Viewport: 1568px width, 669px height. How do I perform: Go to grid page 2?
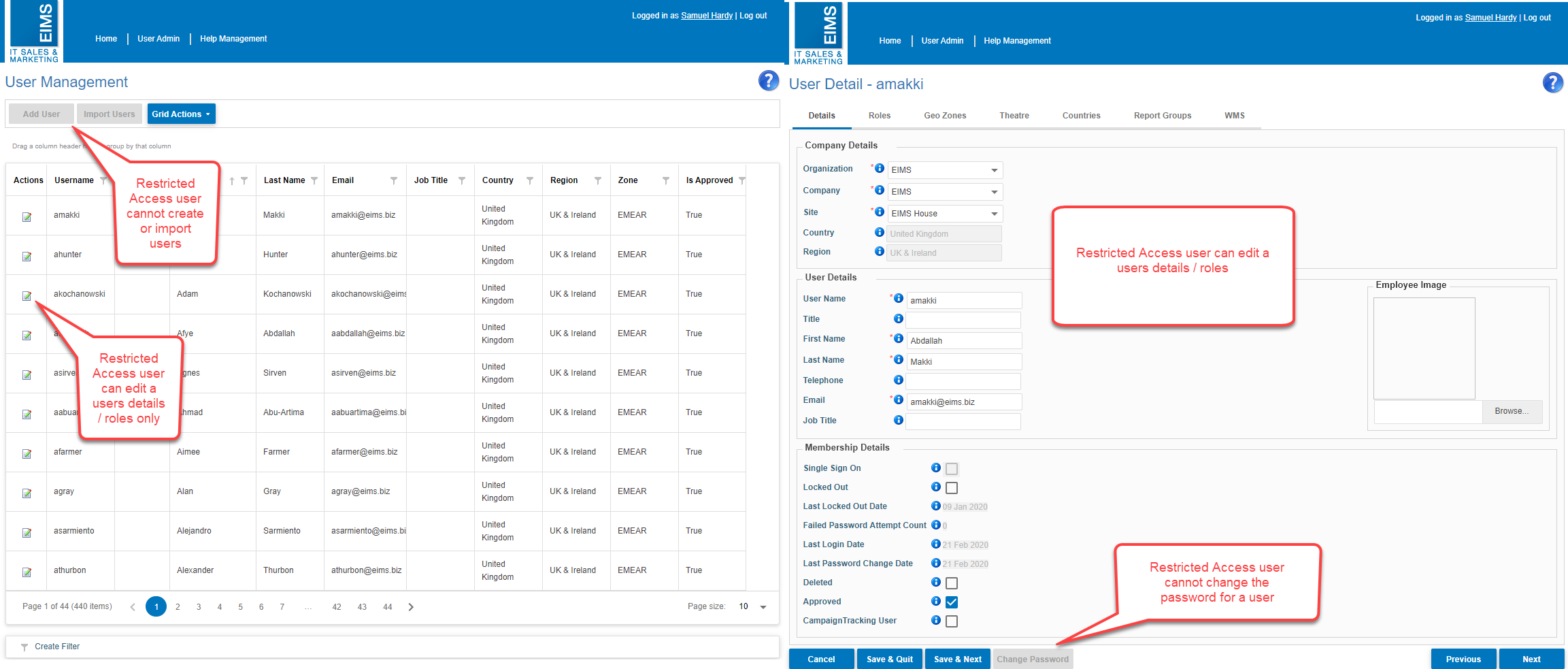point(178,607)
